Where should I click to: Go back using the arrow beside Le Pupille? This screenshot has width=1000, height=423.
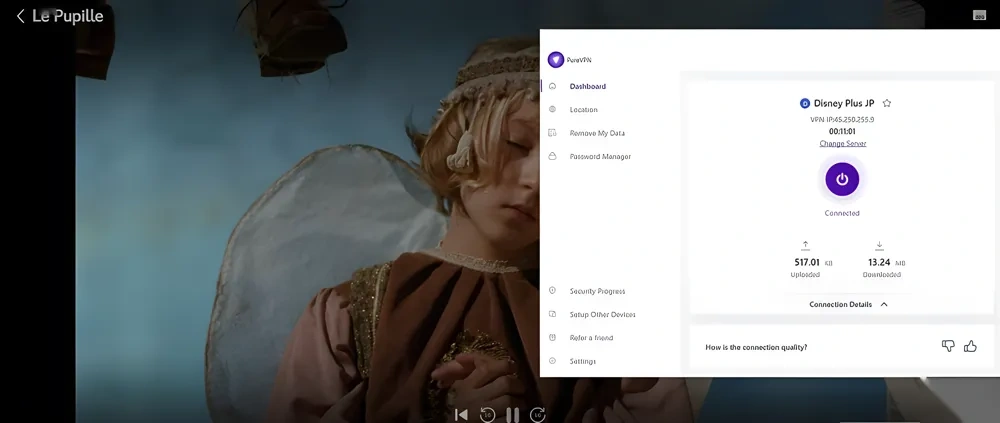pyautogui.click(x=20, y=16)
